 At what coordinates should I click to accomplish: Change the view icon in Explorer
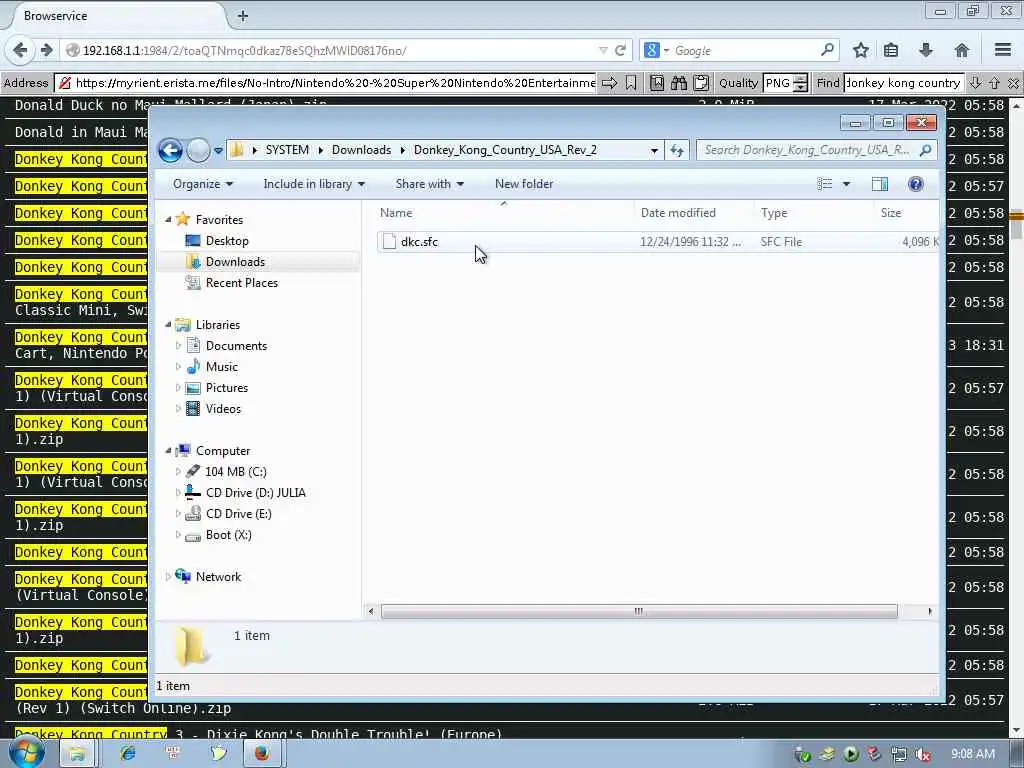pos(825,184)
